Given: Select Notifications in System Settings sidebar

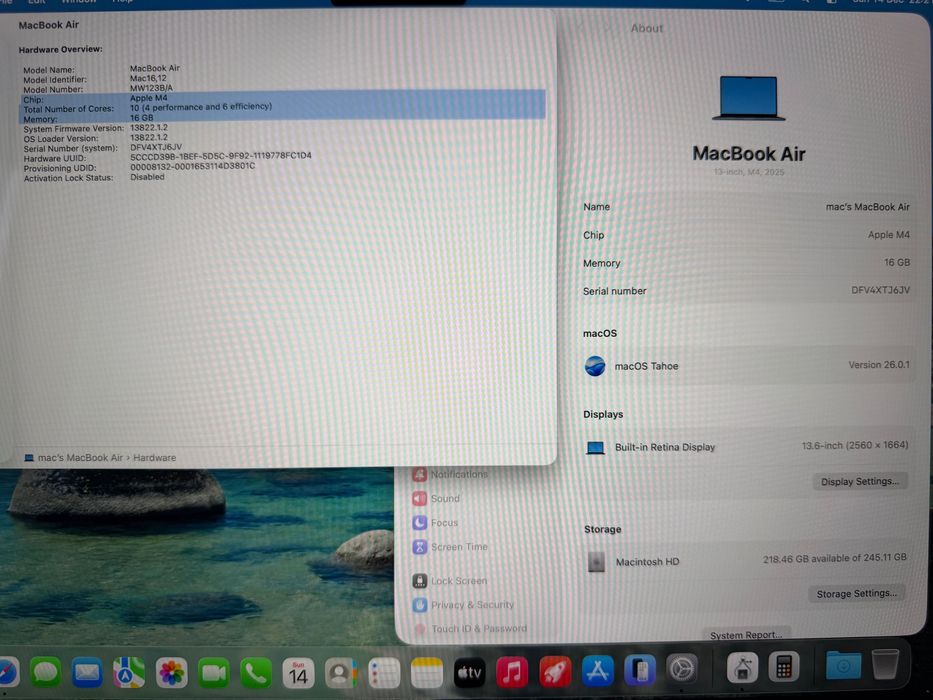Looking at the screenshot, I should click(x=450, y=474).
